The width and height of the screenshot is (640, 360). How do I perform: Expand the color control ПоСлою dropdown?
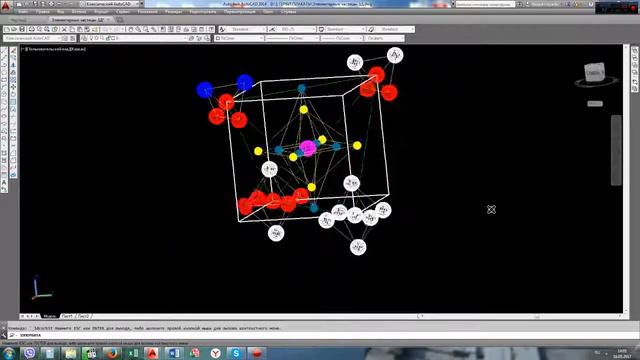261,38
